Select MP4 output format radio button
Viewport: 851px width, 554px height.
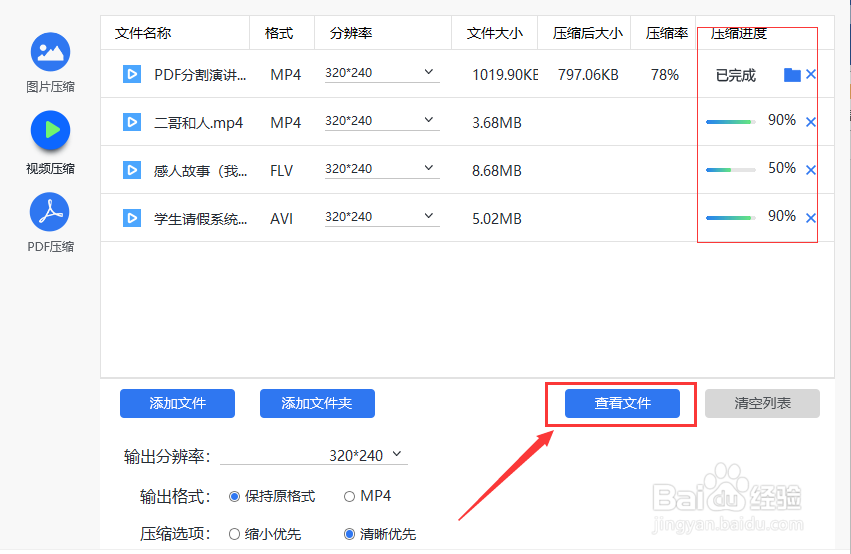350,496
